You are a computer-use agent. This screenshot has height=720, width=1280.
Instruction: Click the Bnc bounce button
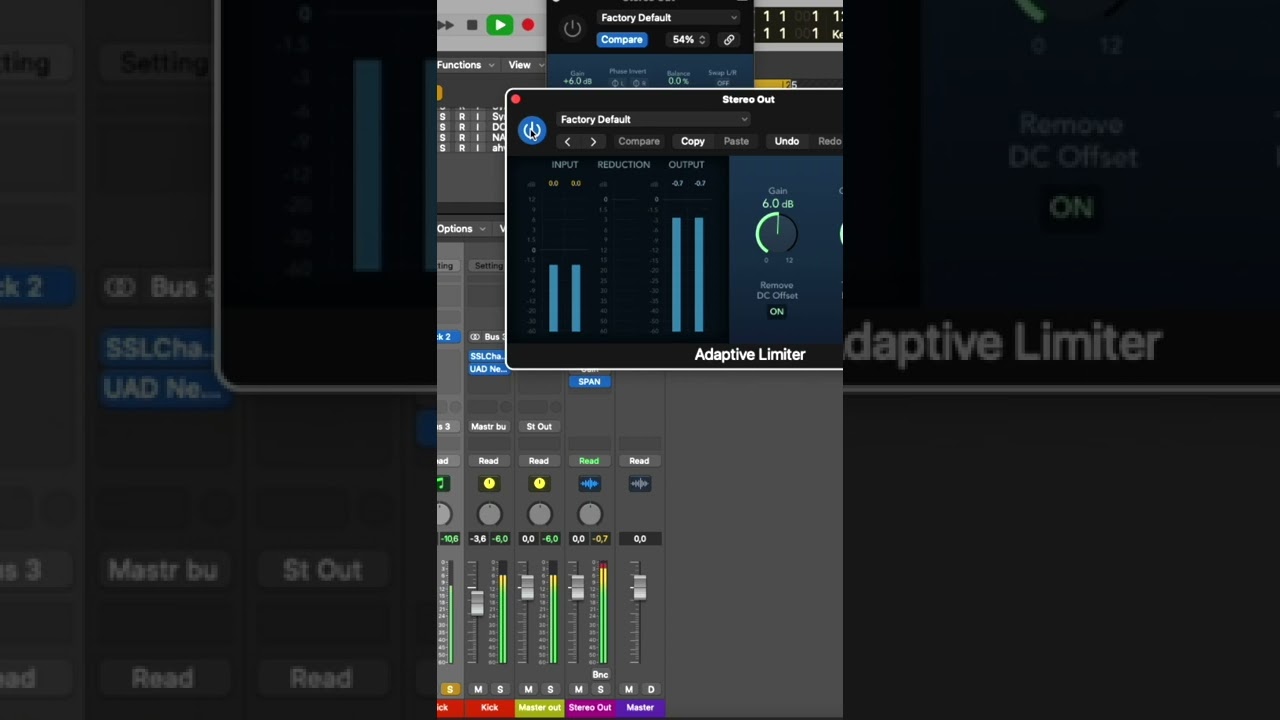pyautogui.click(x=600, y=675)
